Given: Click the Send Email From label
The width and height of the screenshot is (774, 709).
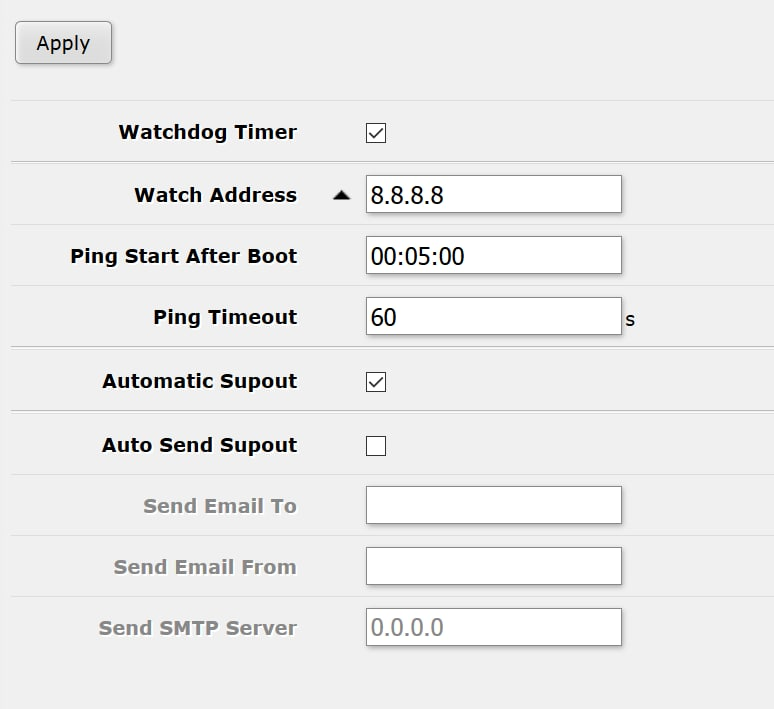Looking at the screenshot, I should click(x=205, y=567).
